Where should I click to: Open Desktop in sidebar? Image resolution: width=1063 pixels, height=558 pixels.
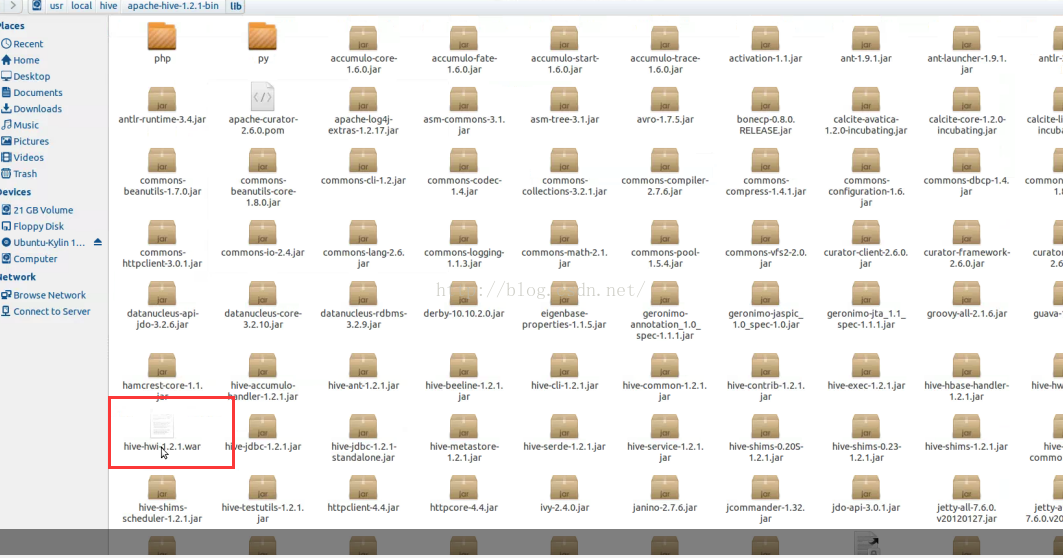(31, 76)
